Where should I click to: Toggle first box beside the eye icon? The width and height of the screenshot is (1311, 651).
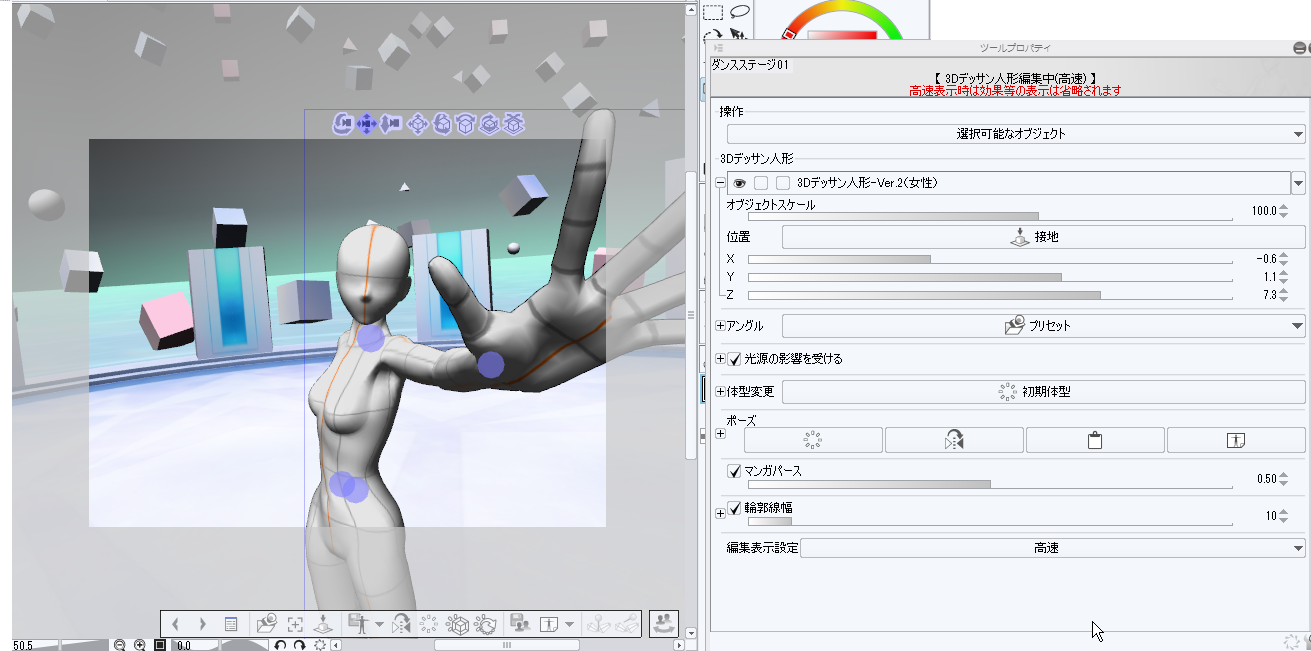pos(762,183)
